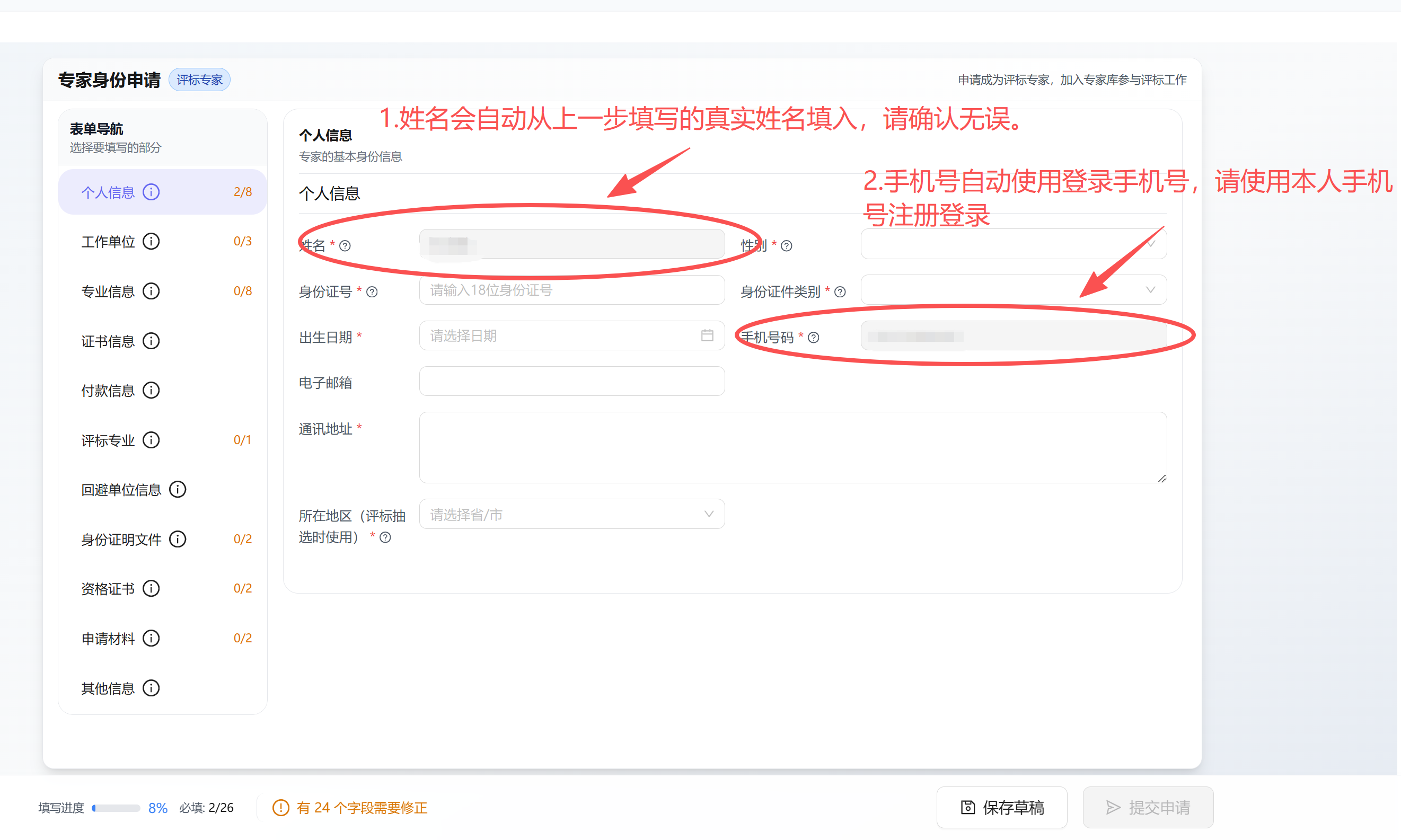Image resolution: width=1401 pixels, height=840 pixels.
Task: Open the 出生日期 calendar picker
Action: [x=707, y=335]
